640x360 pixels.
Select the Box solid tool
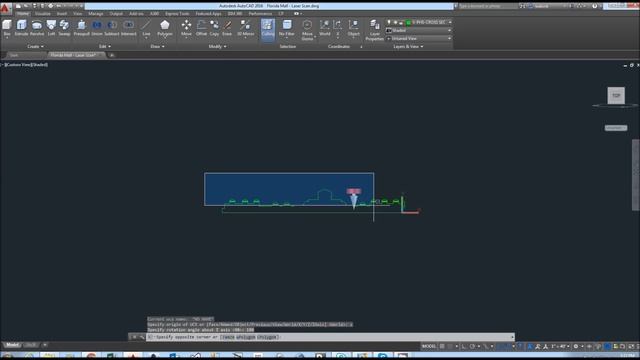pos(7,28)
